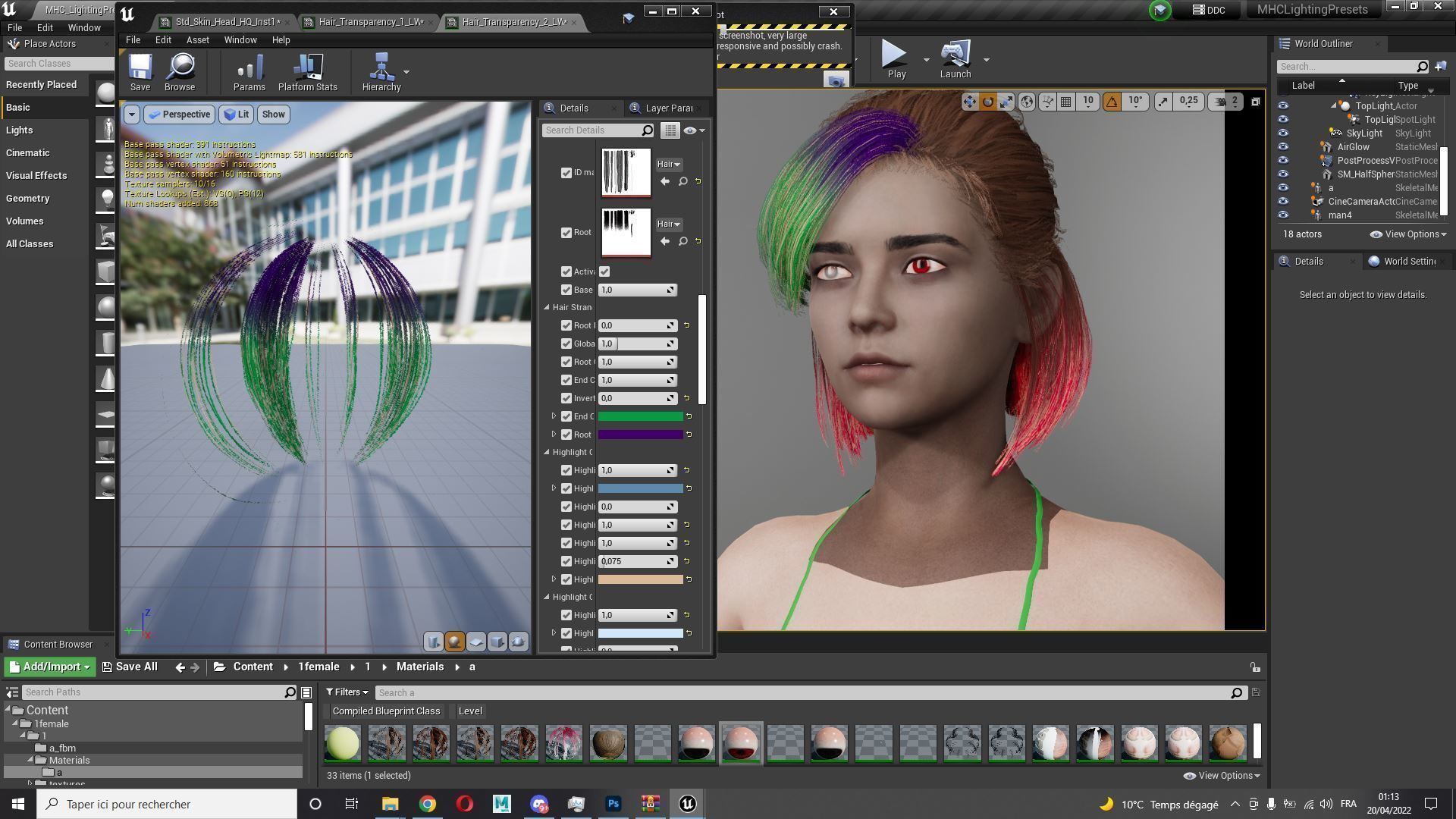The width and height of the screenshot is (1456, 819).
Task: Collapse the Hair Strand section
Action: 547,307
